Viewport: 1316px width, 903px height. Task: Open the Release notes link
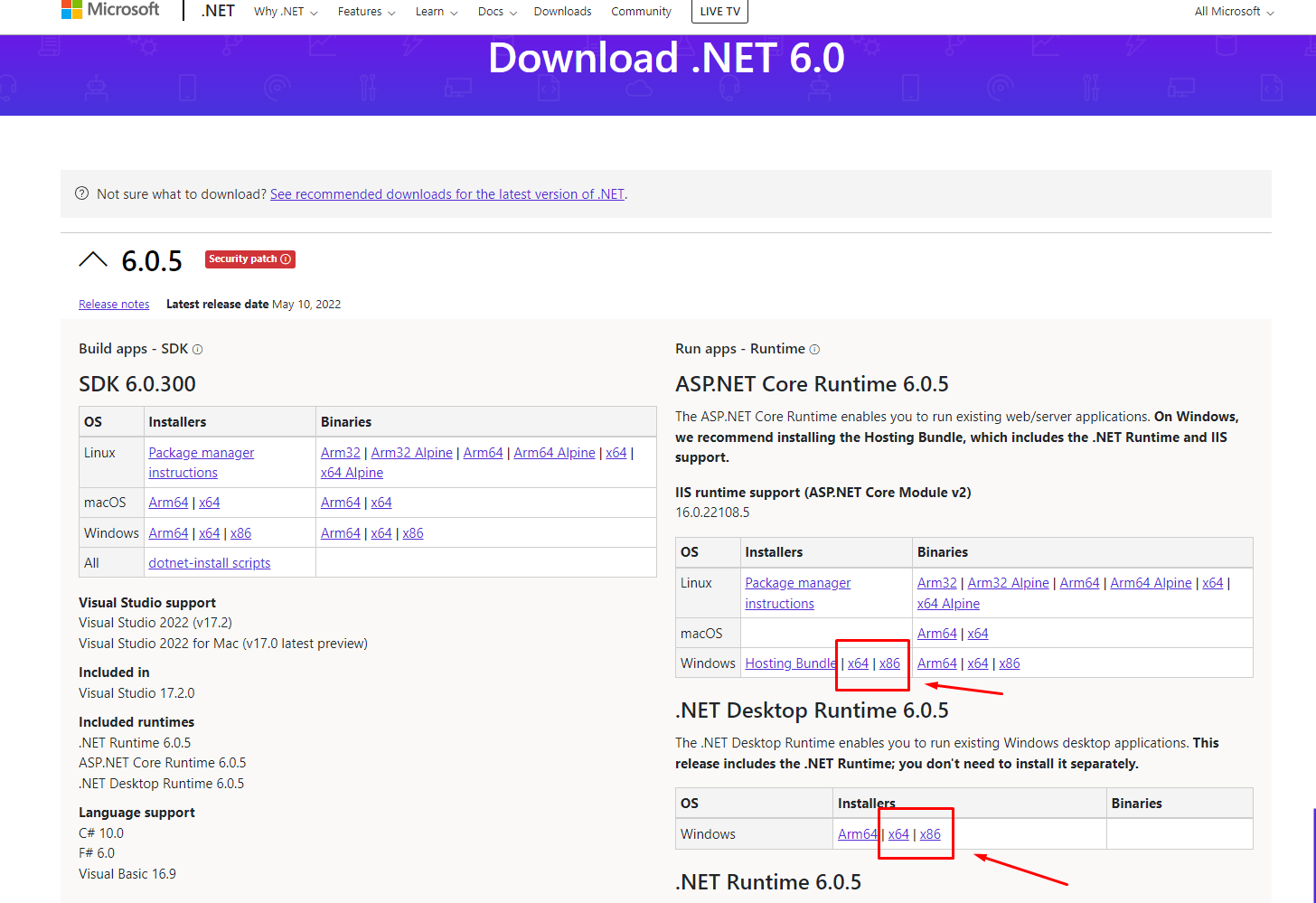tap(114, 305)
